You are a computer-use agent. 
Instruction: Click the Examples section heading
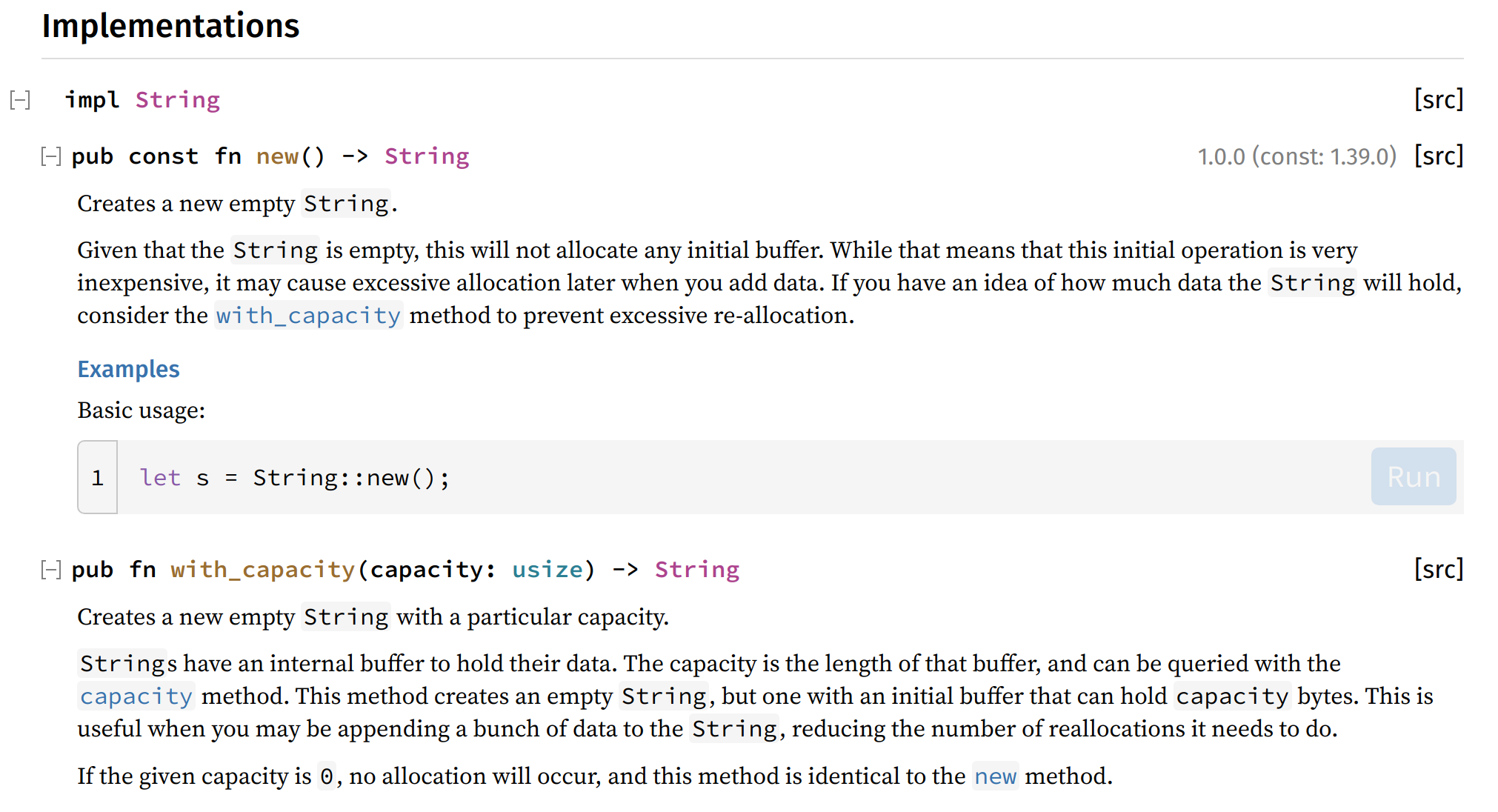pos(129,369)
